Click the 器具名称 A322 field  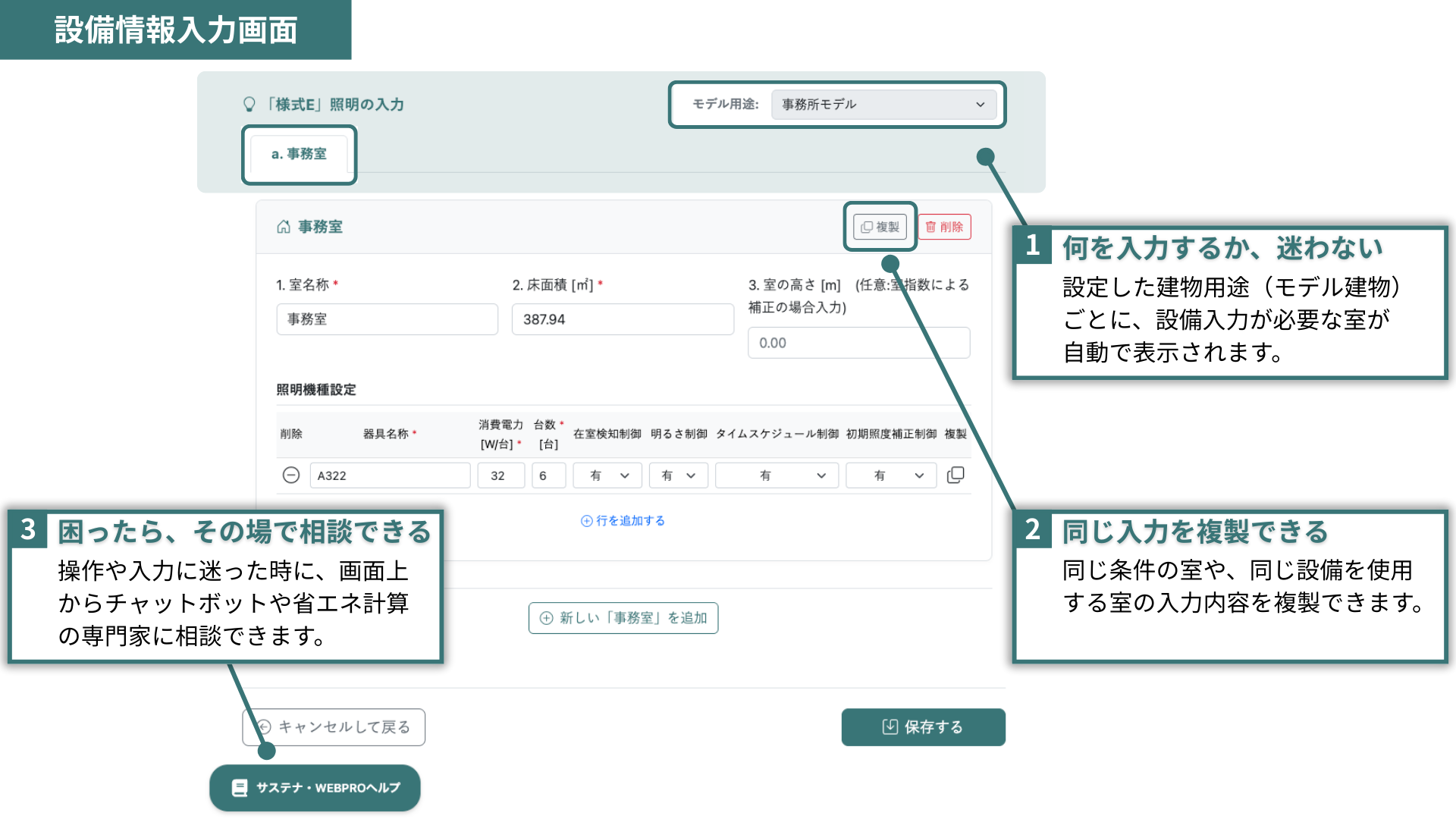coord(390,475)
